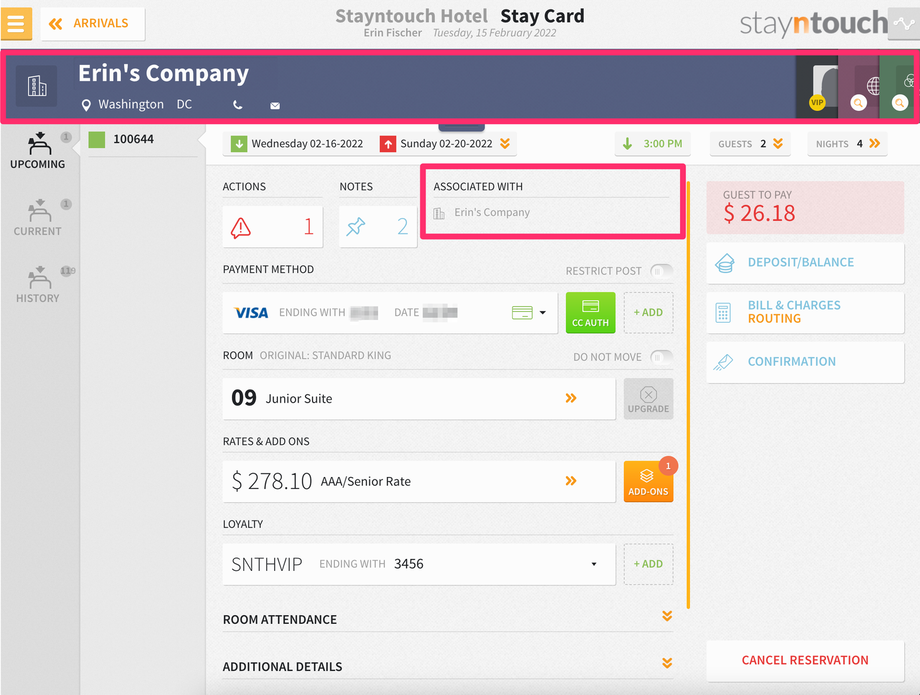Open the Add-Ons button
This screenshot has height=695, width=920.
click(x=648, y=481)
